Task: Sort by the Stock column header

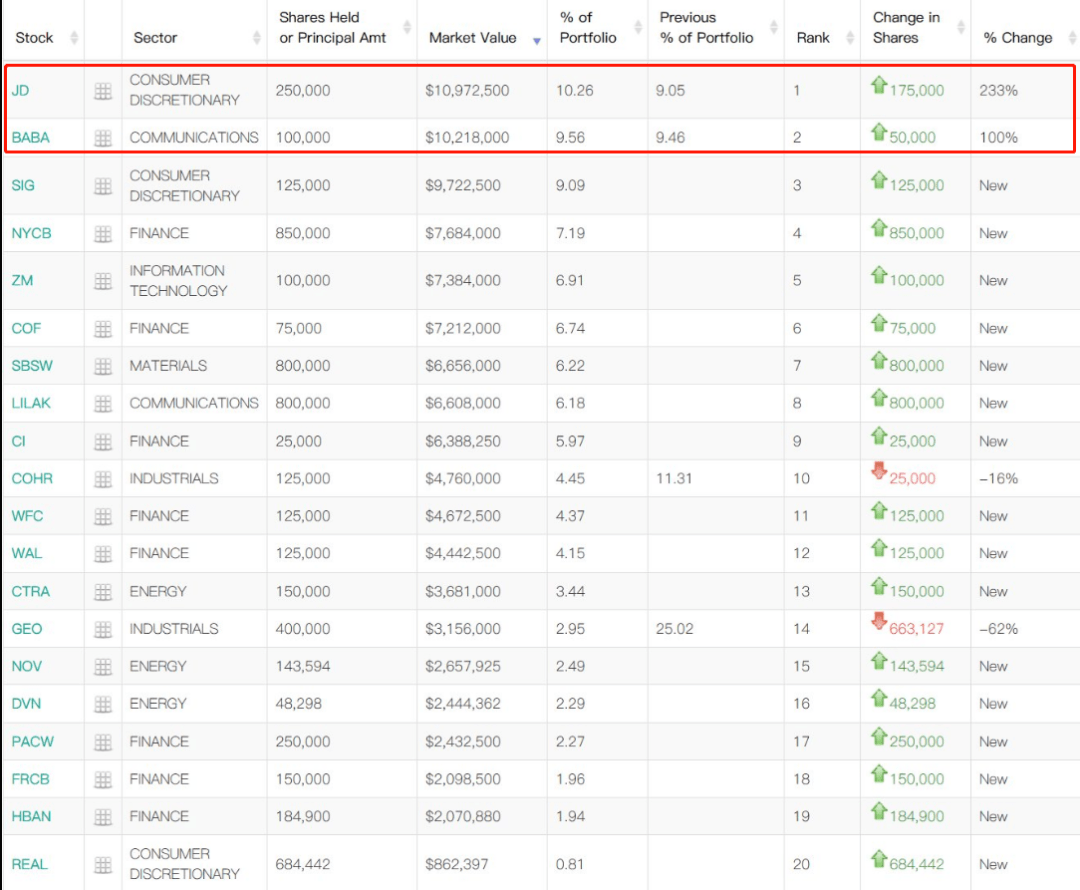Action: (35, 38)
